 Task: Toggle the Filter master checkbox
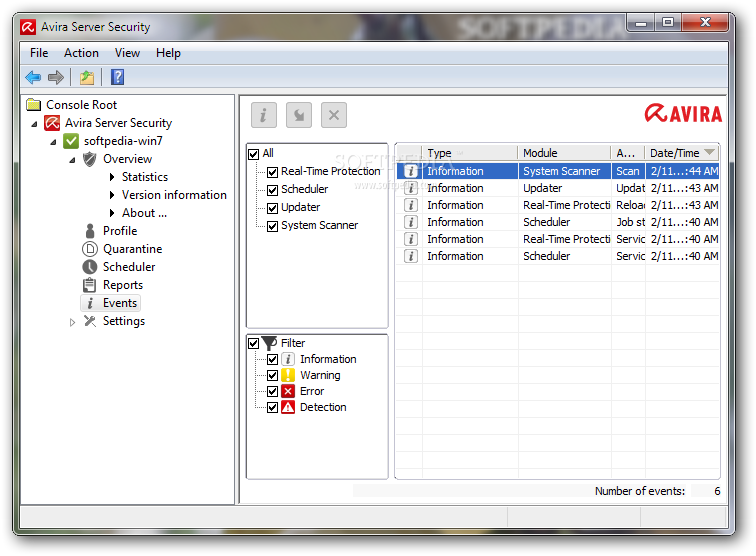(254, 343)
